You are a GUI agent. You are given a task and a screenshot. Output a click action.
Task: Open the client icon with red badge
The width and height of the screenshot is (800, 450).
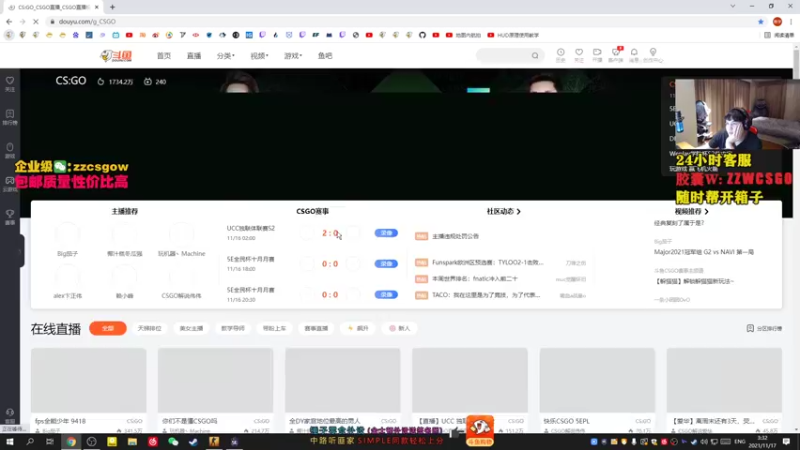pos(616,55)
